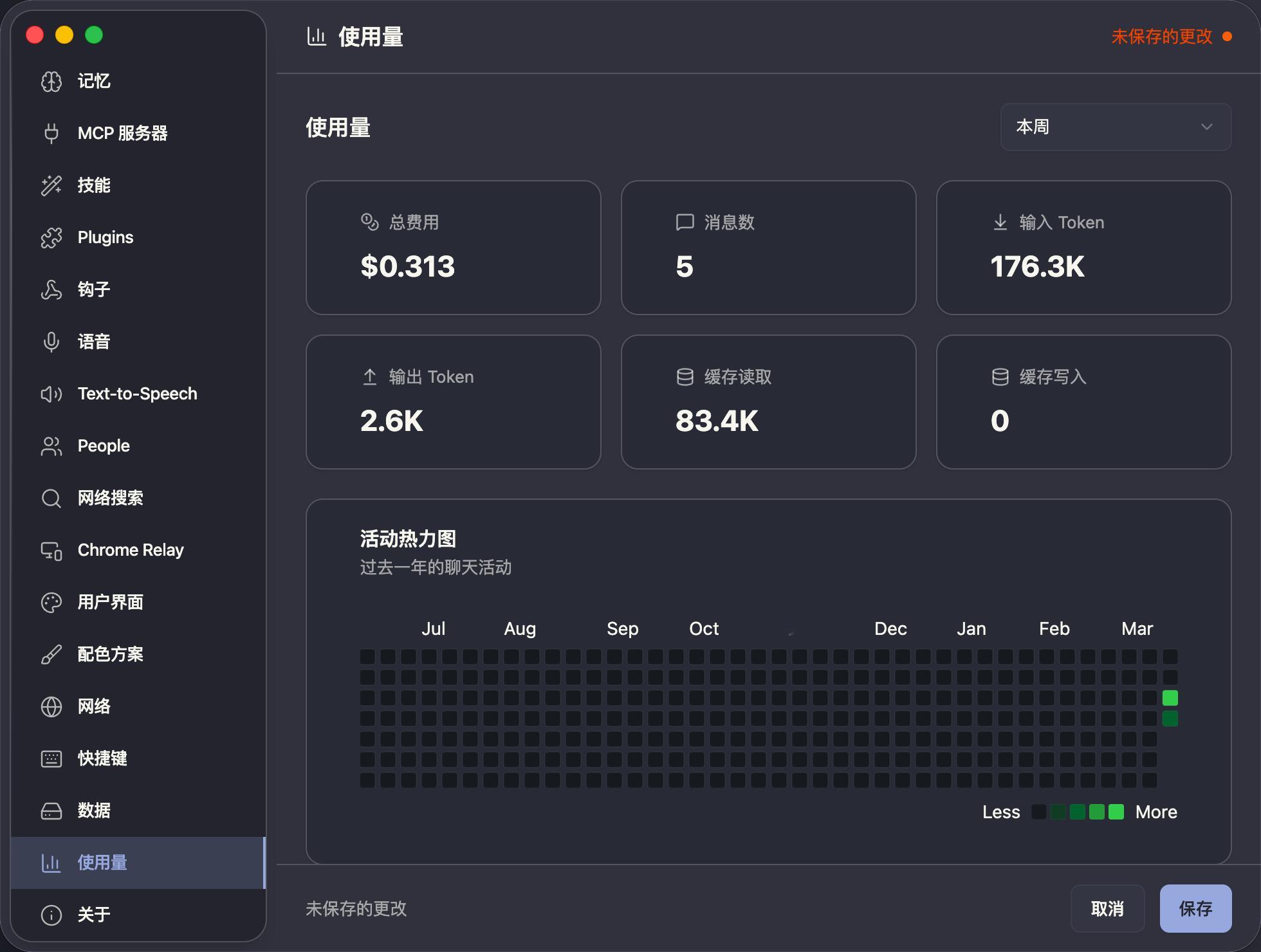Click the microphone icon for 语音
1261x952 pixels.
(51, 342)
